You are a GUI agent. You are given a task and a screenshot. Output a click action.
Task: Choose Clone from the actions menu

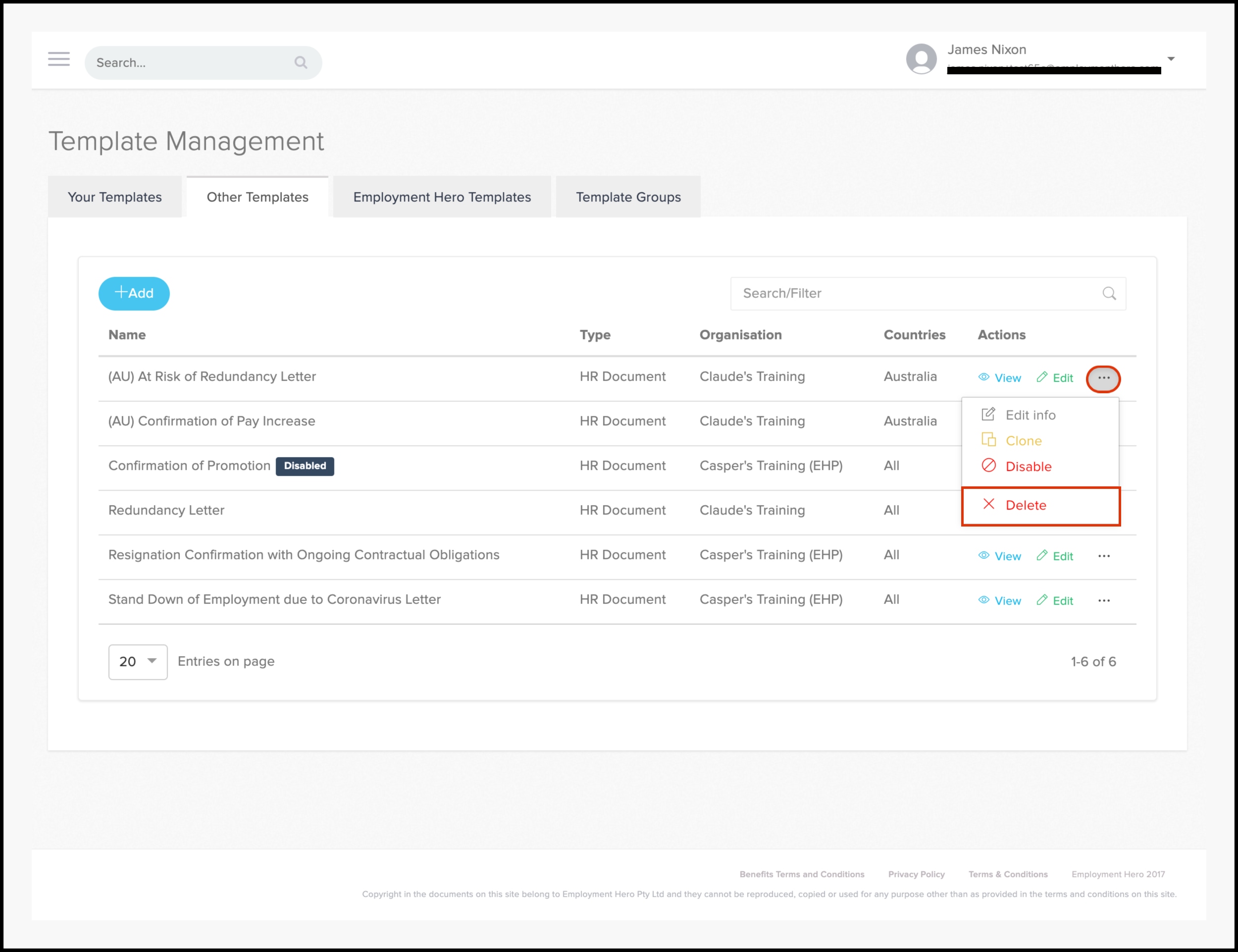[1023, 441]
